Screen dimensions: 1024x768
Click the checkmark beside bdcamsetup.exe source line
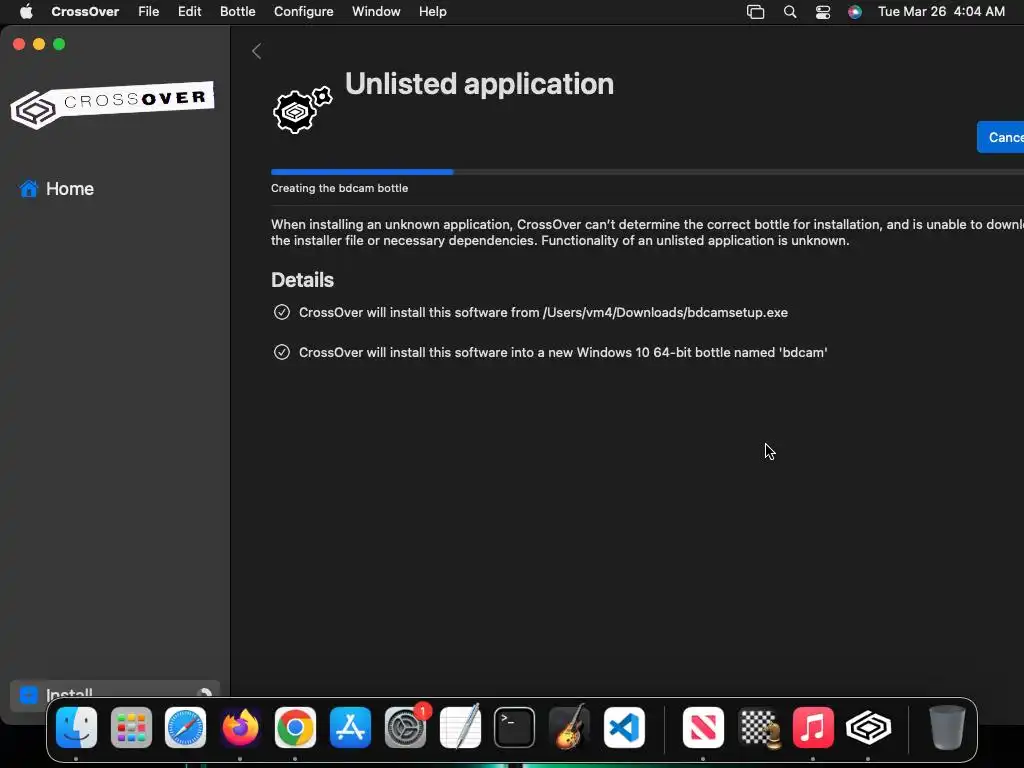(281, 312)
